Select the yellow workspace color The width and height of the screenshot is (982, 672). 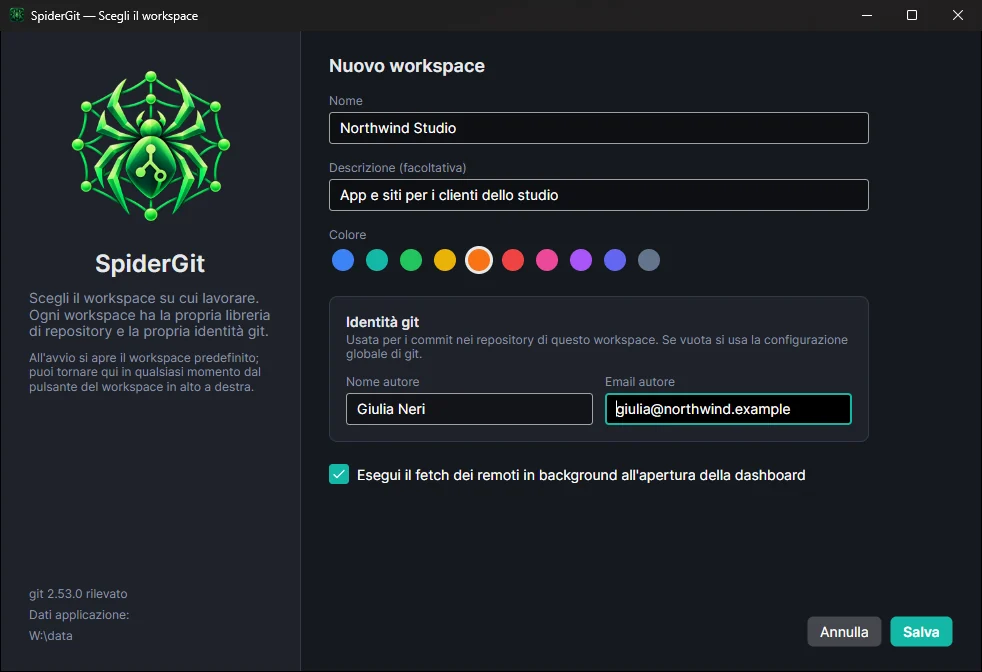(x=445, y=260)
